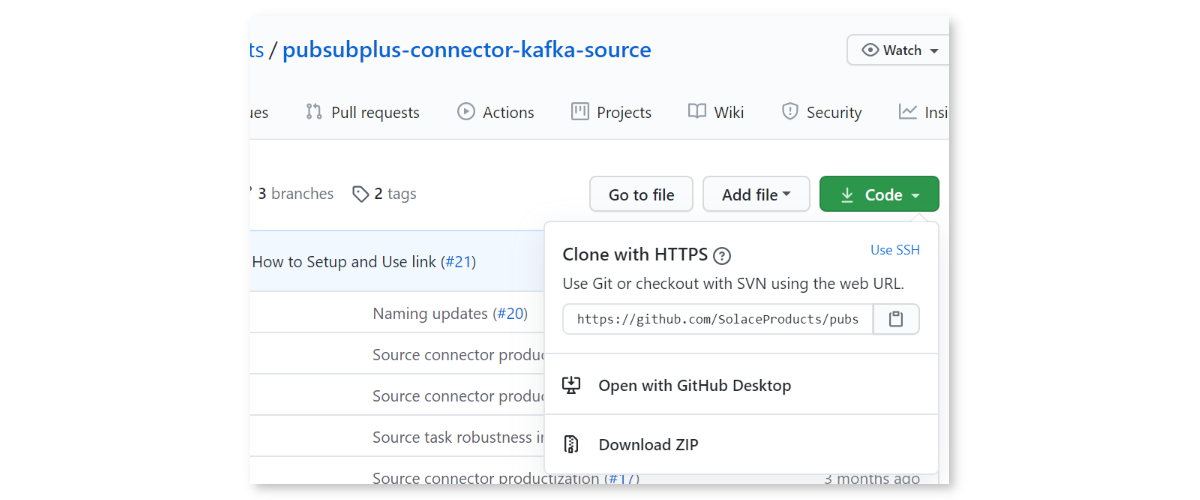Select the HTTPS clone URL text field
This screenshot has height=500, width=1200.
[x=717, y=319]
